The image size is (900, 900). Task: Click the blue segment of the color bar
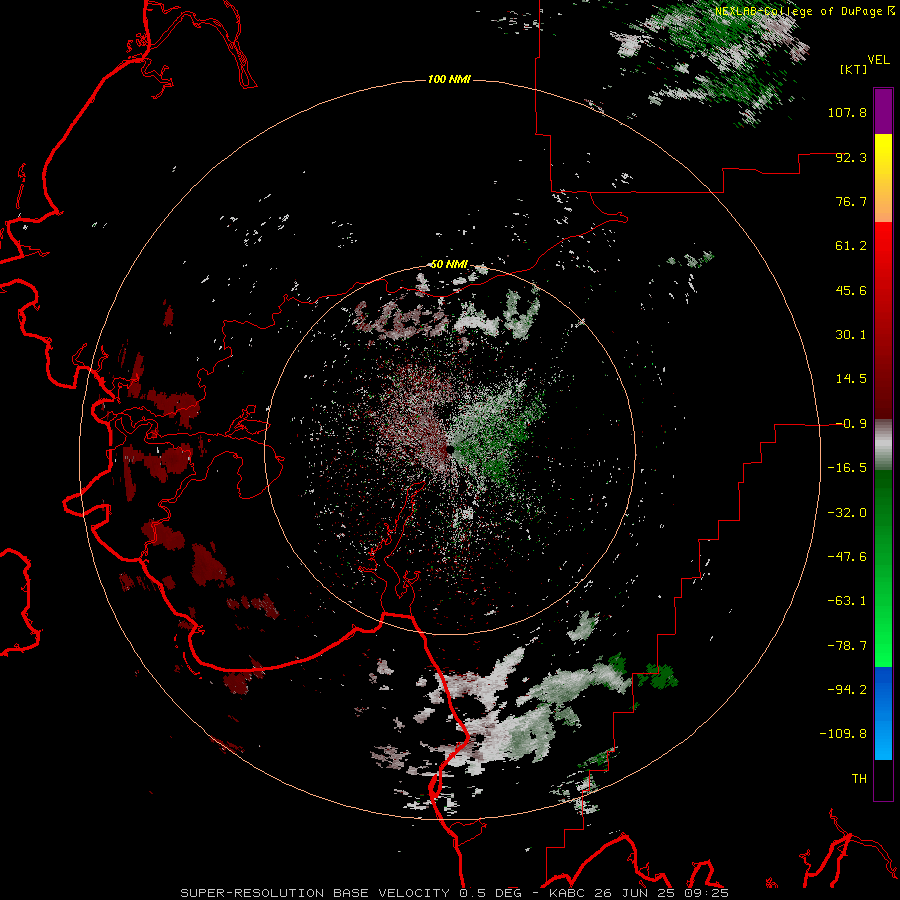(x=883, y=713)
